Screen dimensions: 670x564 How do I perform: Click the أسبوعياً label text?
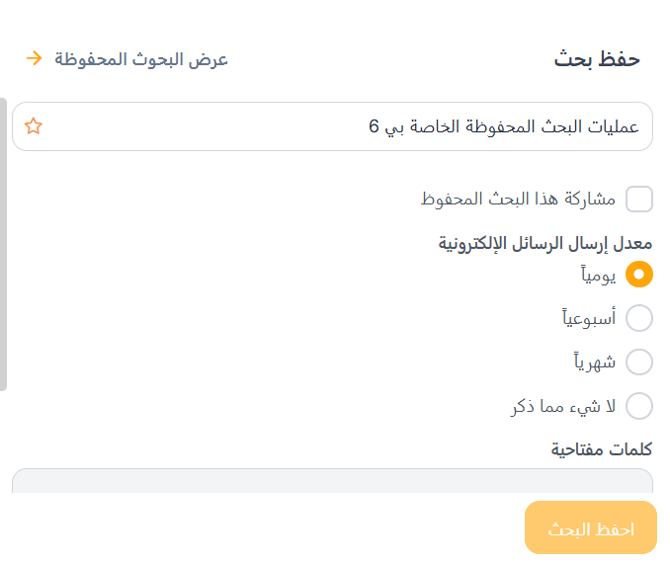tap(589, 318)
